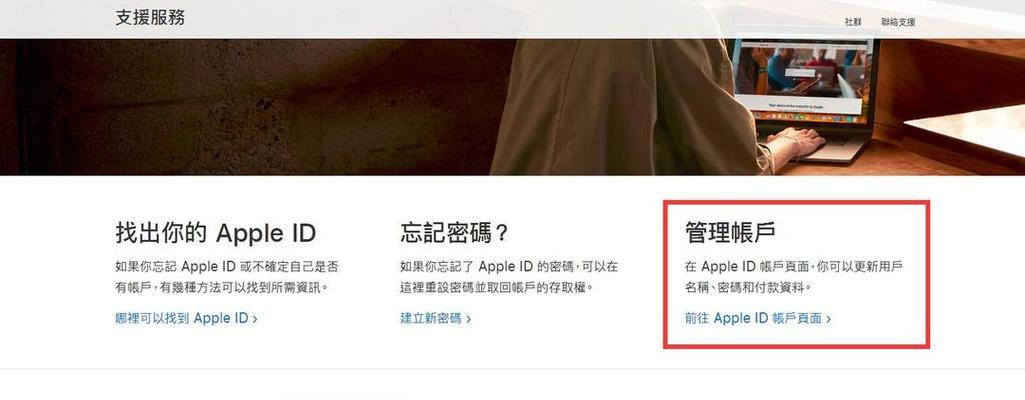1025x400 pixels.
Task: Click the paragraph about resetting the Apple ID password
Action: 509,276
